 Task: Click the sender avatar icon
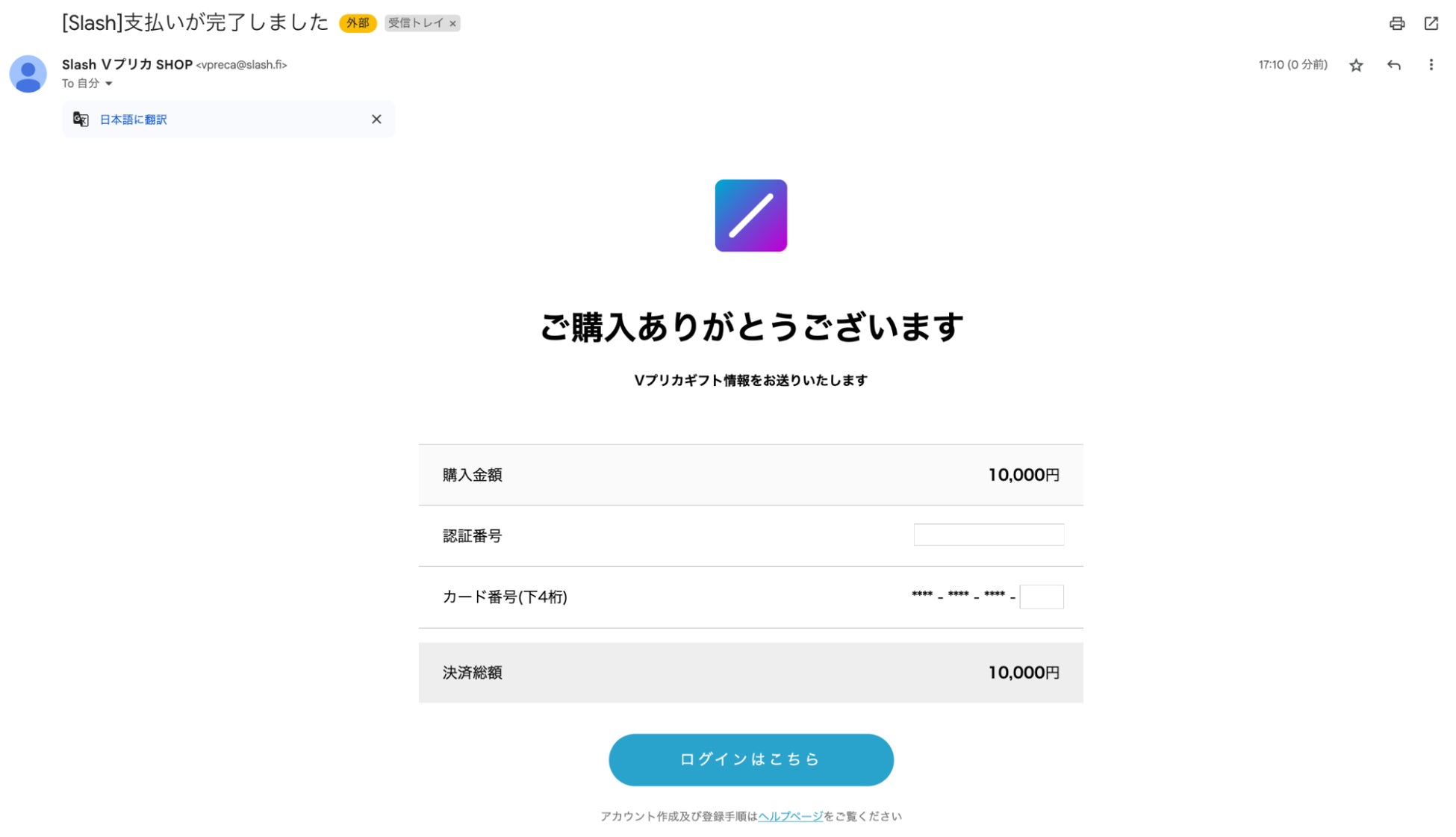coord(28,74)
